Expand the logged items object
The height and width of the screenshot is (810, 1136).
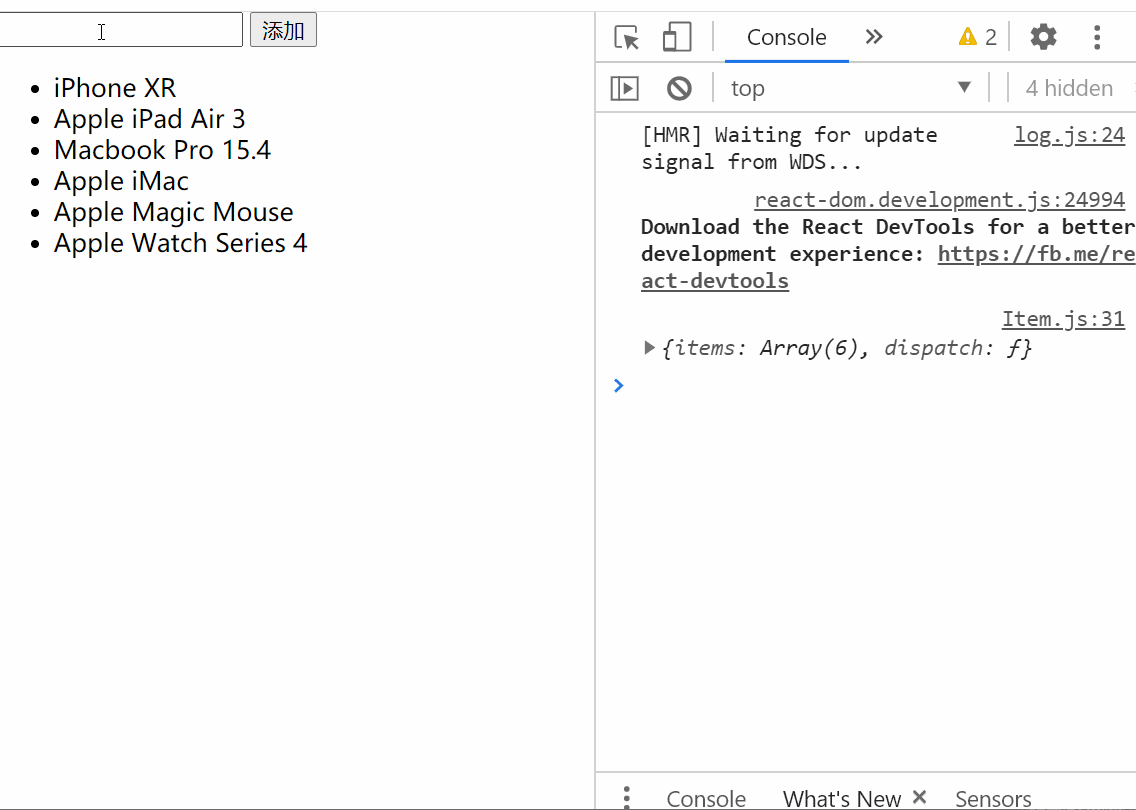pyautogui.click(x=649, y=348)
